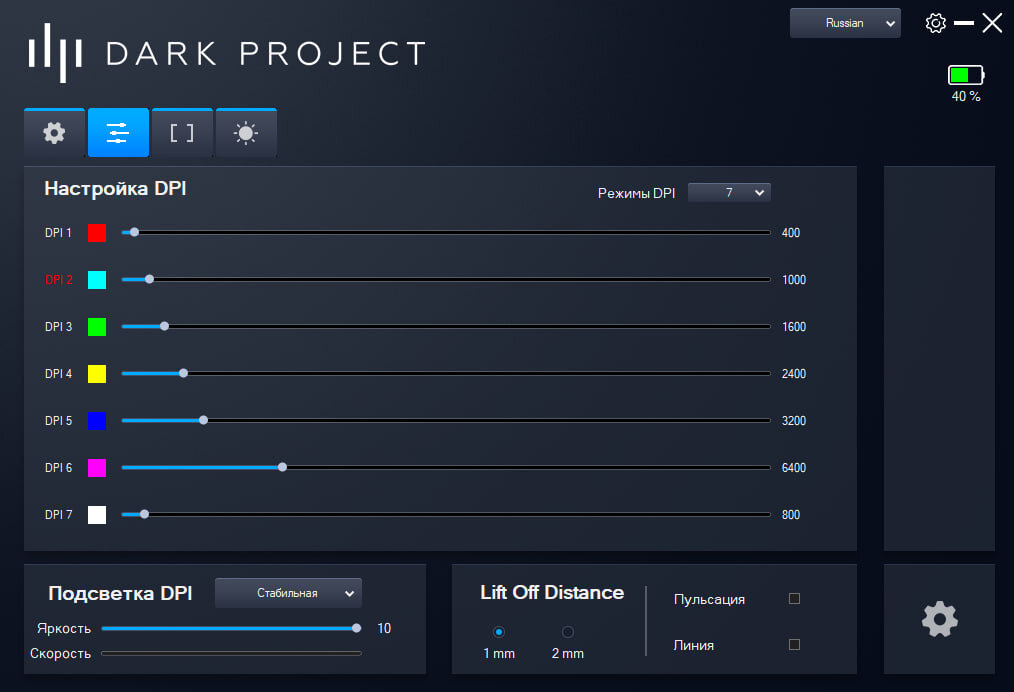Click the DPI 3 slider handle
1014x692 pixels.
coord(164,326)
